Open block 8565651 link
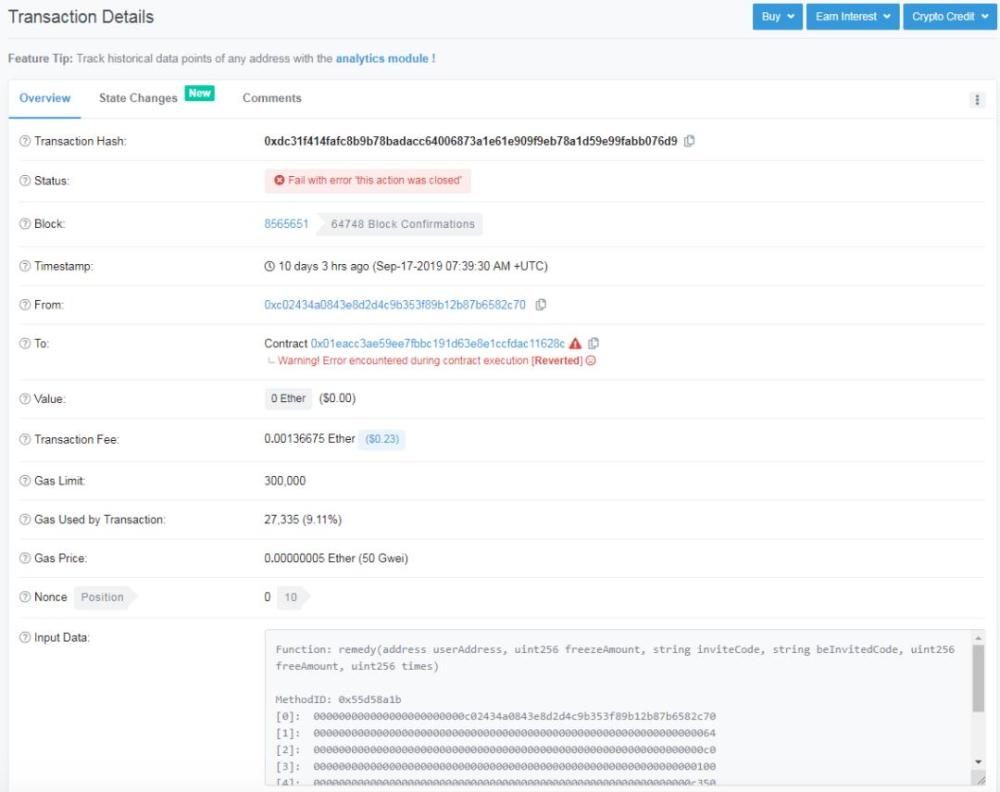Viewport: 1000px width, 792px height. (x=286, y=224)
